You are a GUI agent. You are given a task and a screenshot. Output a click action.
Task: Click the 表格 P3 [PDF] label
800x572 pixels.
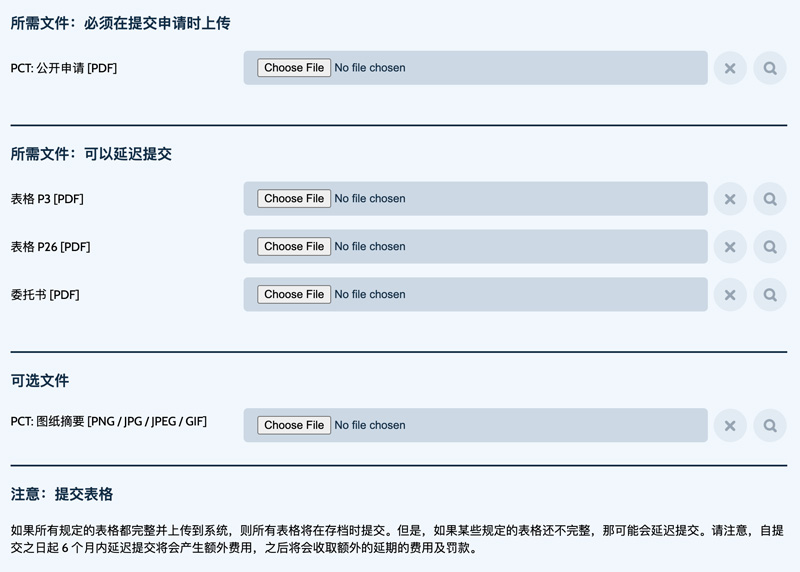47,198
